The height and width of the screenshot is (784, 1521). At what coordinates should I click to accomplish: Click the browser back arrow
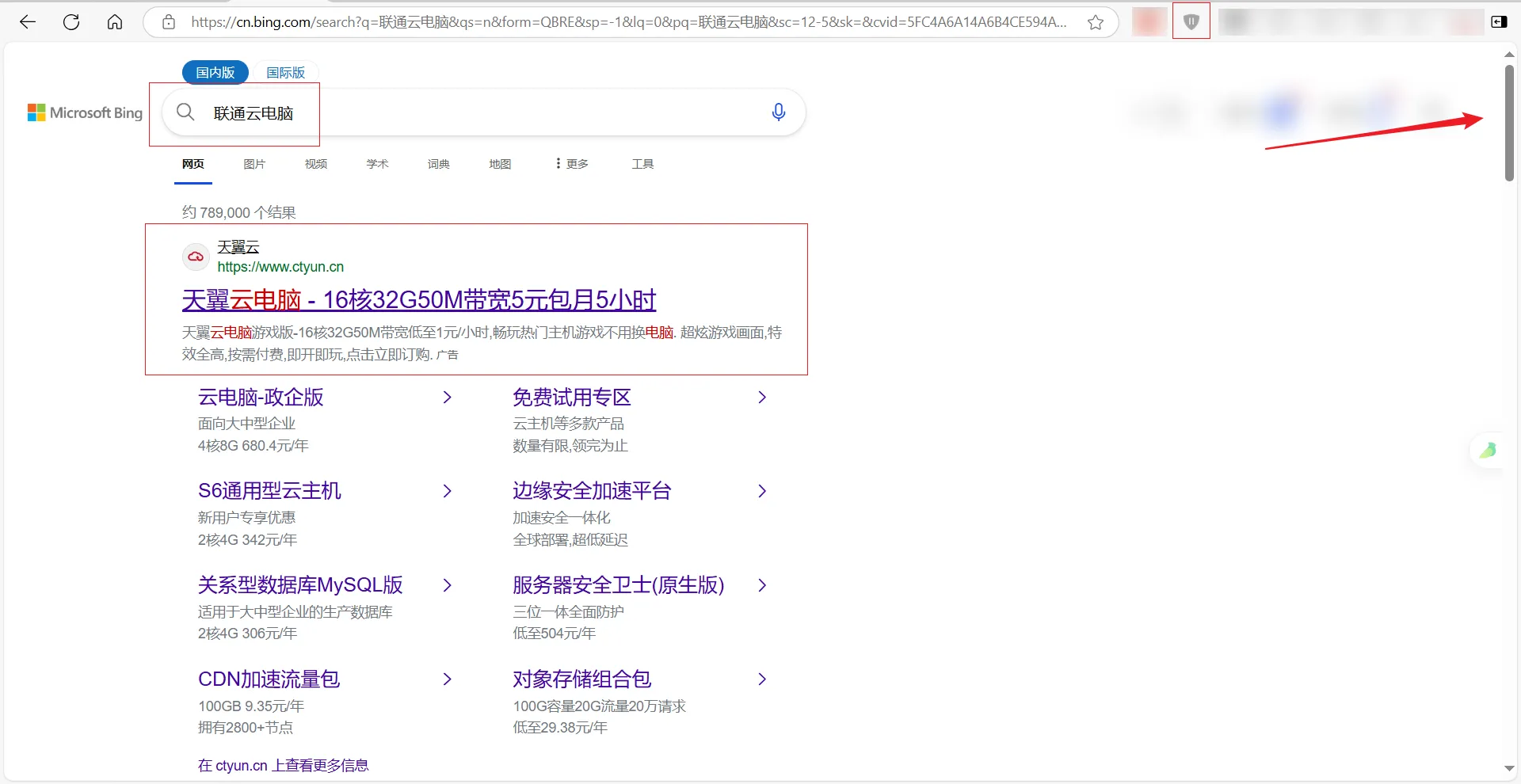[x=28, y=22]
